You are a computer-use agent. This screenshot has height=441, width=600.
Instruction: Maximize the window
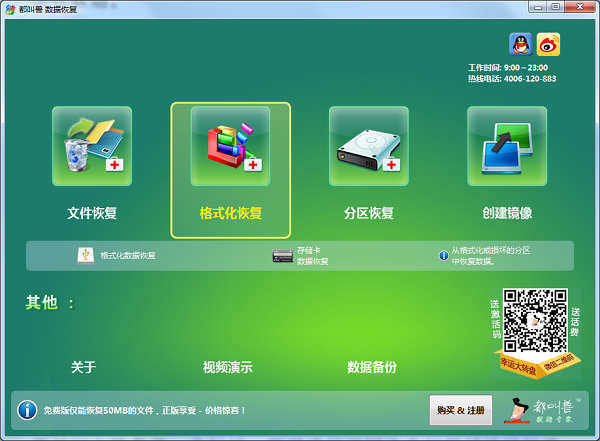555,7
